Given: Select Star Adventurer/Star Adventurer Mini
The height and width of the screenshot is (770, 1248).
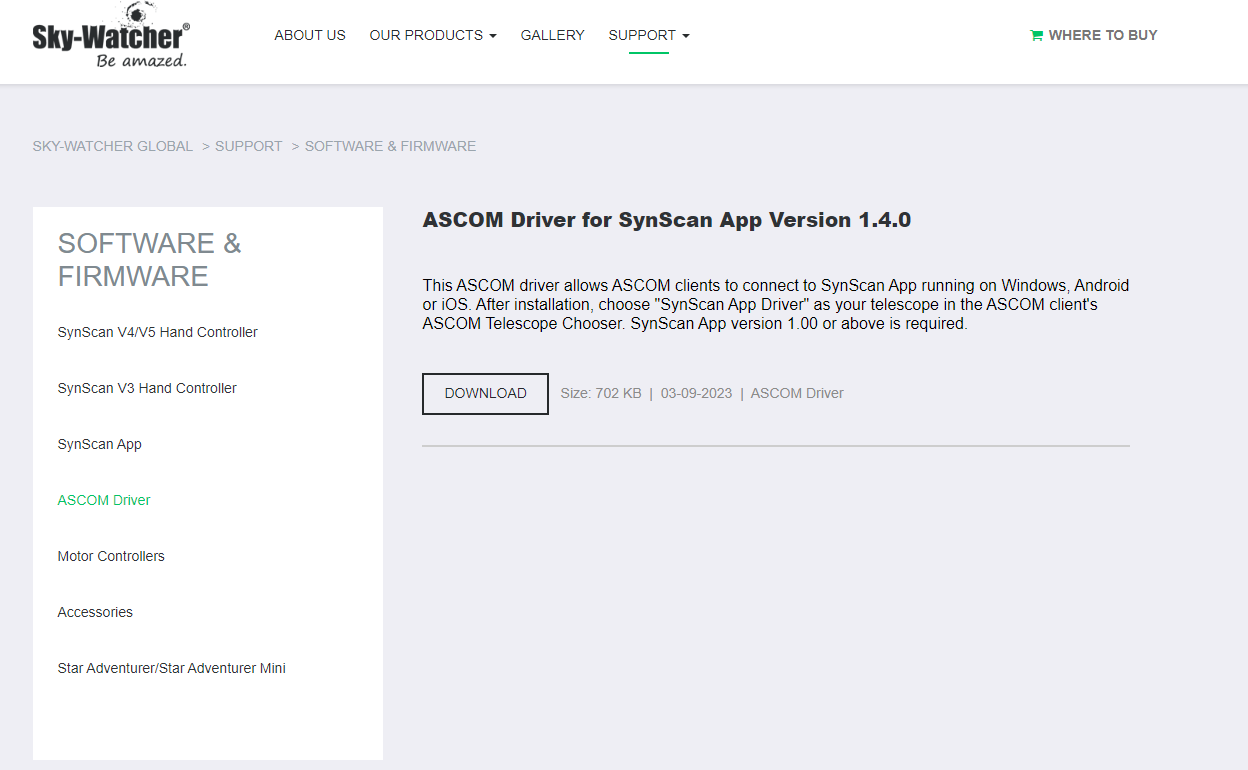Looking at the screenshot, I should (x=172, y=668).
